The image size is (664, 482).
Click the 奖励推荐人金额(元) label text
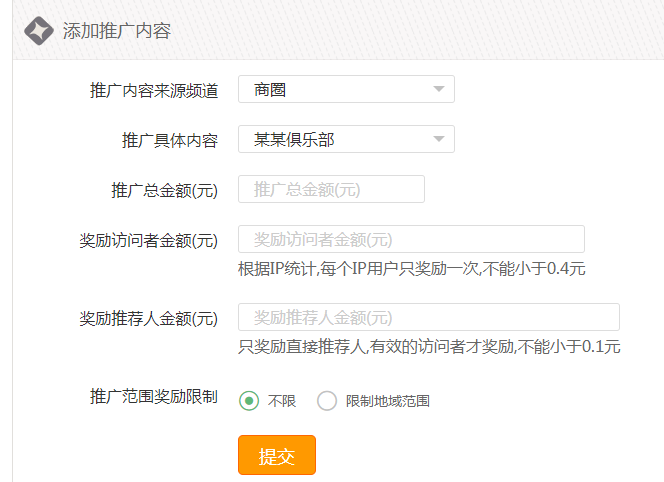click(149, 319)
